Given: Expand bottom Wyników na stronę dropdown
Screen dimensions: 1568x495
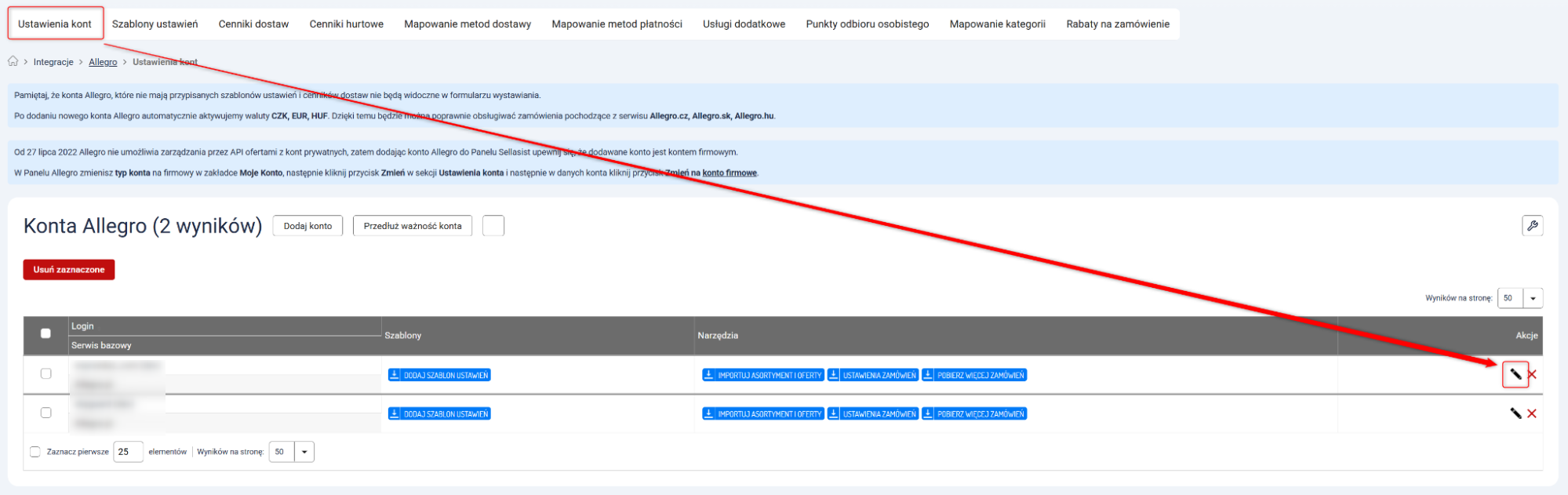Looking at the screenshot, I should tap(304, 452).
